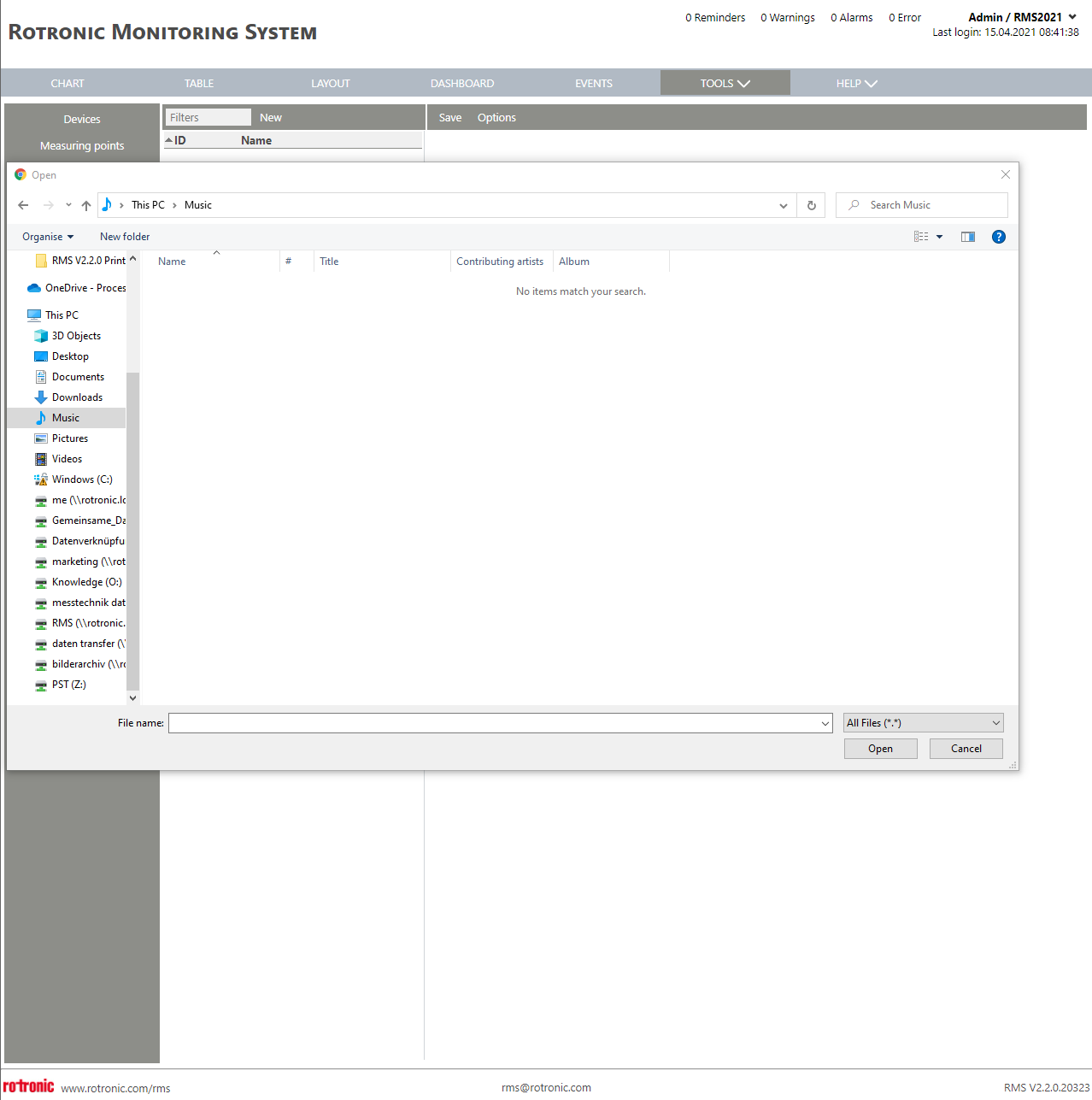Open Devices in the sidebar

click(x=82, y=120)
